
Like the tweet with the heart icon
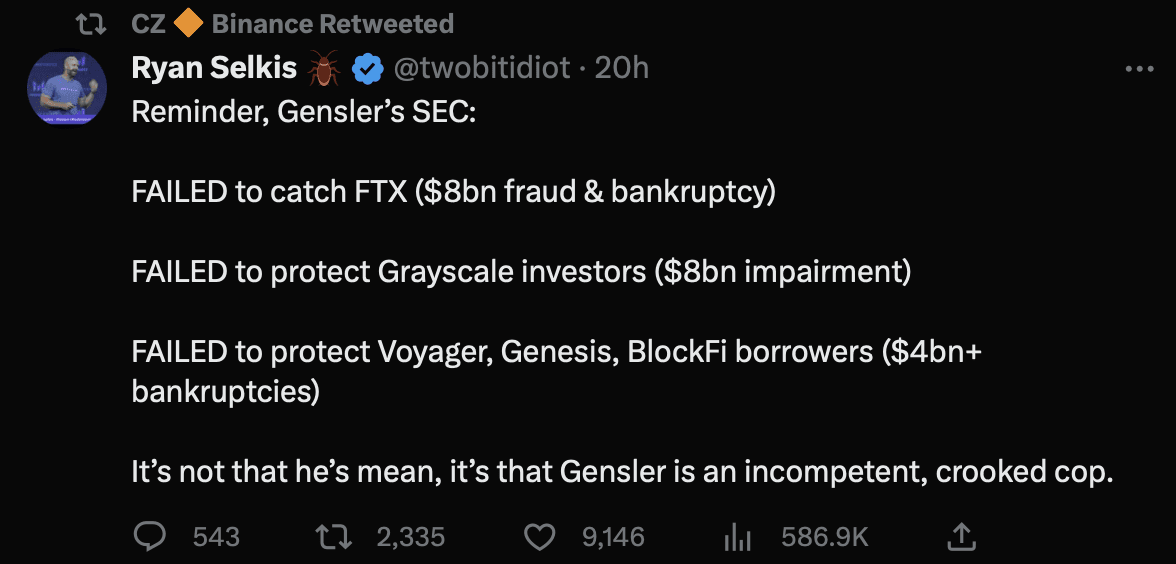click(x=540, y=537)
